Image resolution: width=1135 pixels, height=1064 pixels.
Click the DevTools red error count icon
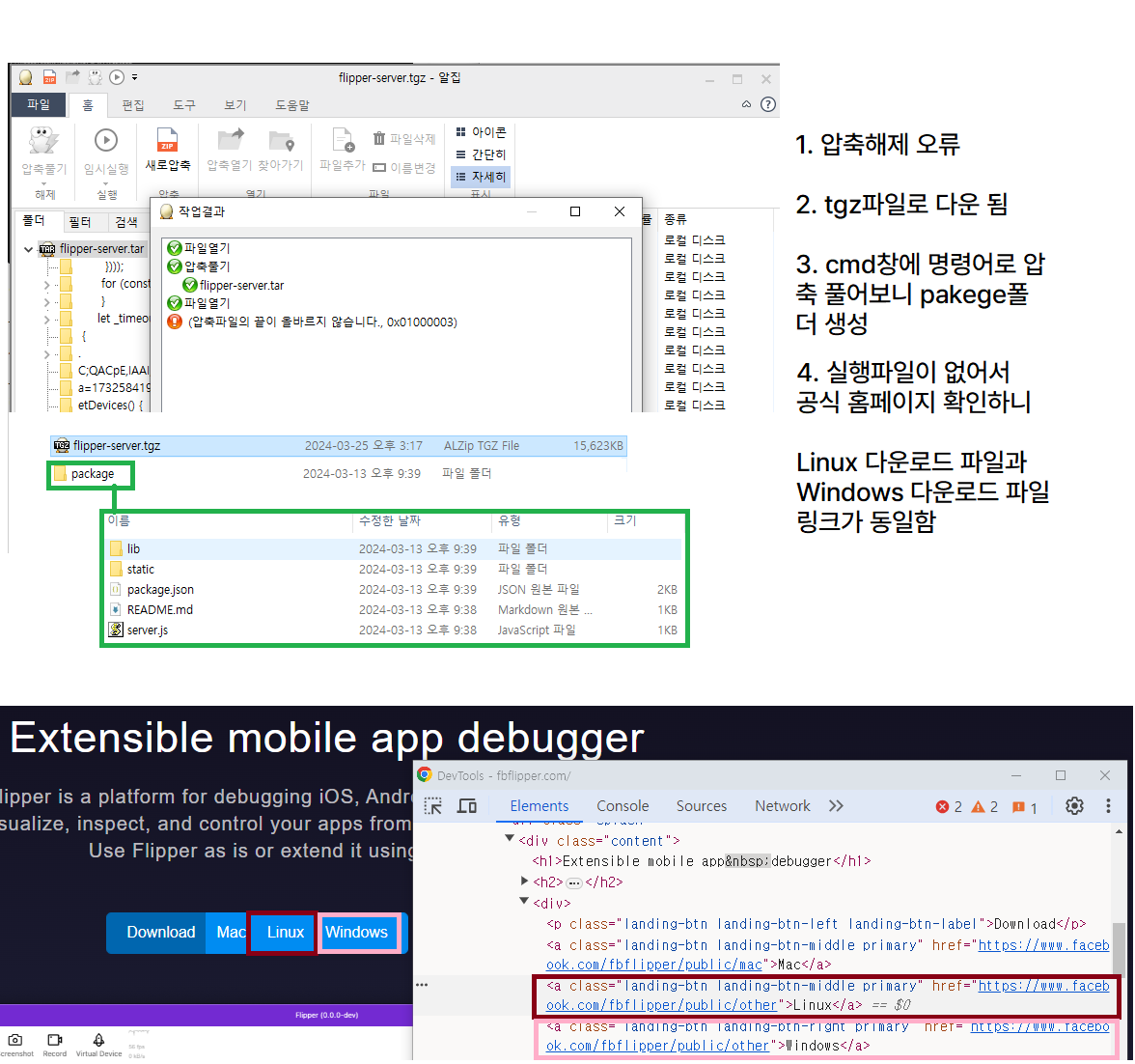(x=942, y=807)
